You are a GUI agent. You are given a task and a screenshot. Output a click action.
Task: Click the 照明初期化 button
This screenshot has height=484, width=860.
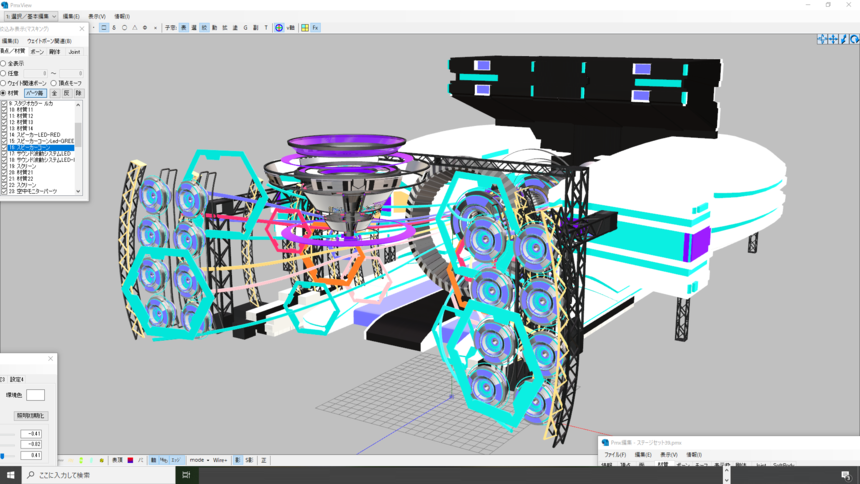coord(30,415)
